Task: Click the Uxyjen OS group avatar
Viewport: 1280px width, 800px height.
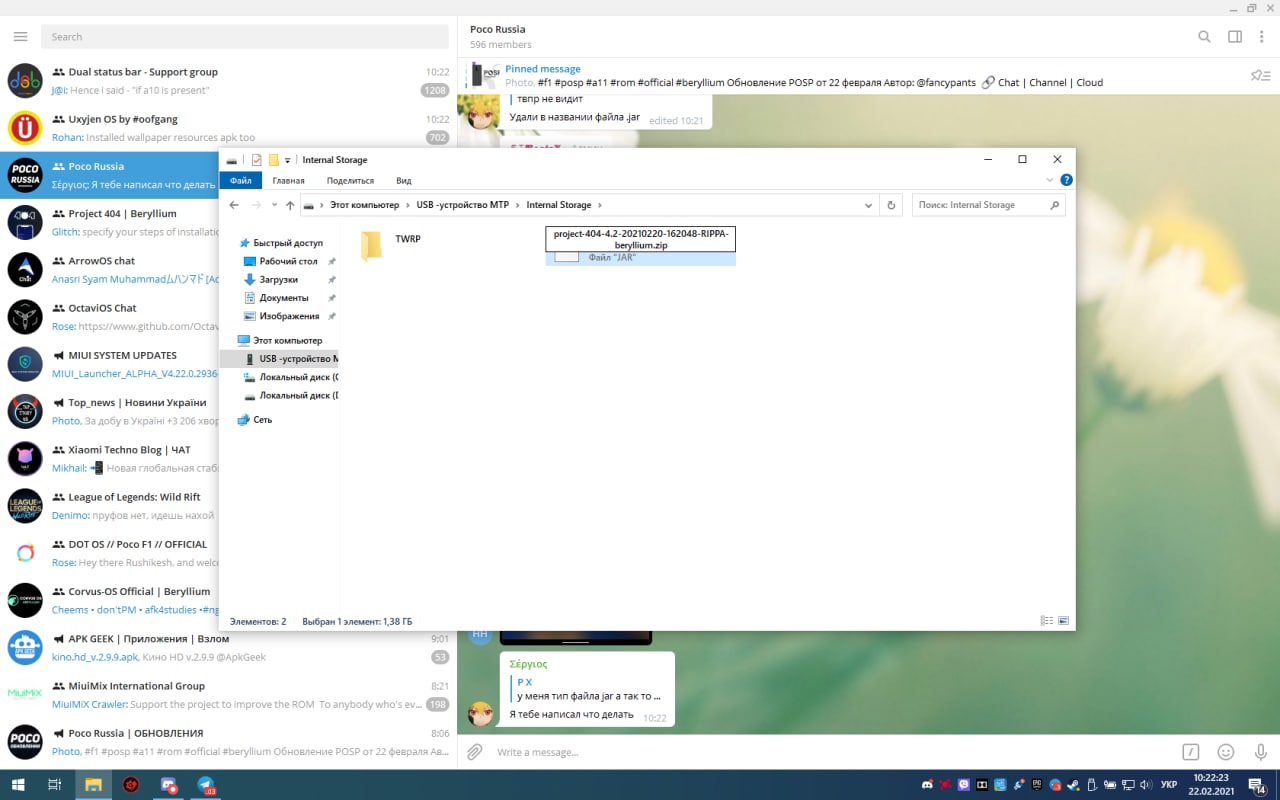Action: click(x=25, y=128)
